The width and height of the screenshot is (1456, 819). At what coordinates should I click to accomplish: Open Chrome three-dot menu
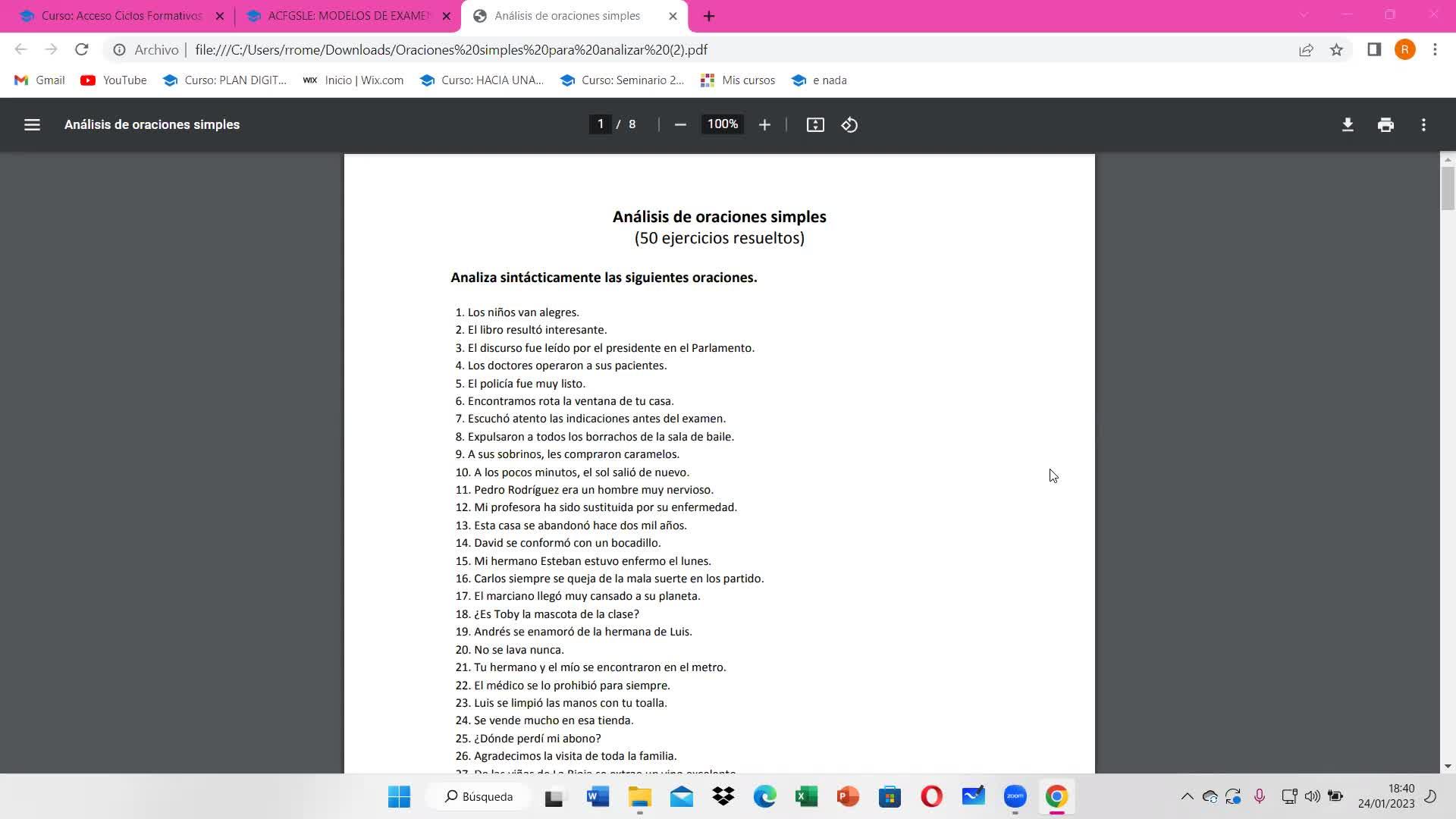point(1435,50)
